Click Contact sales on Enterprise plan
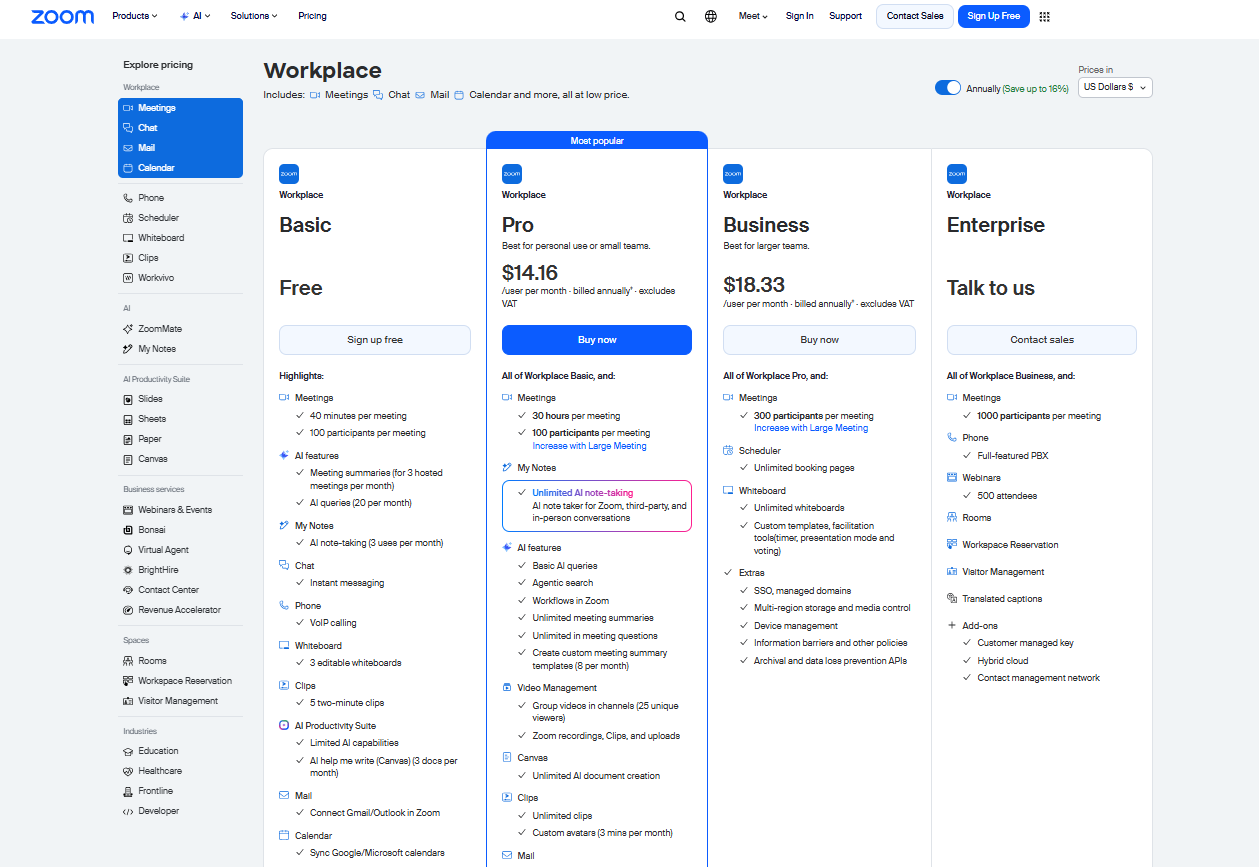The image size is (1259, 867). [1042, 340]
